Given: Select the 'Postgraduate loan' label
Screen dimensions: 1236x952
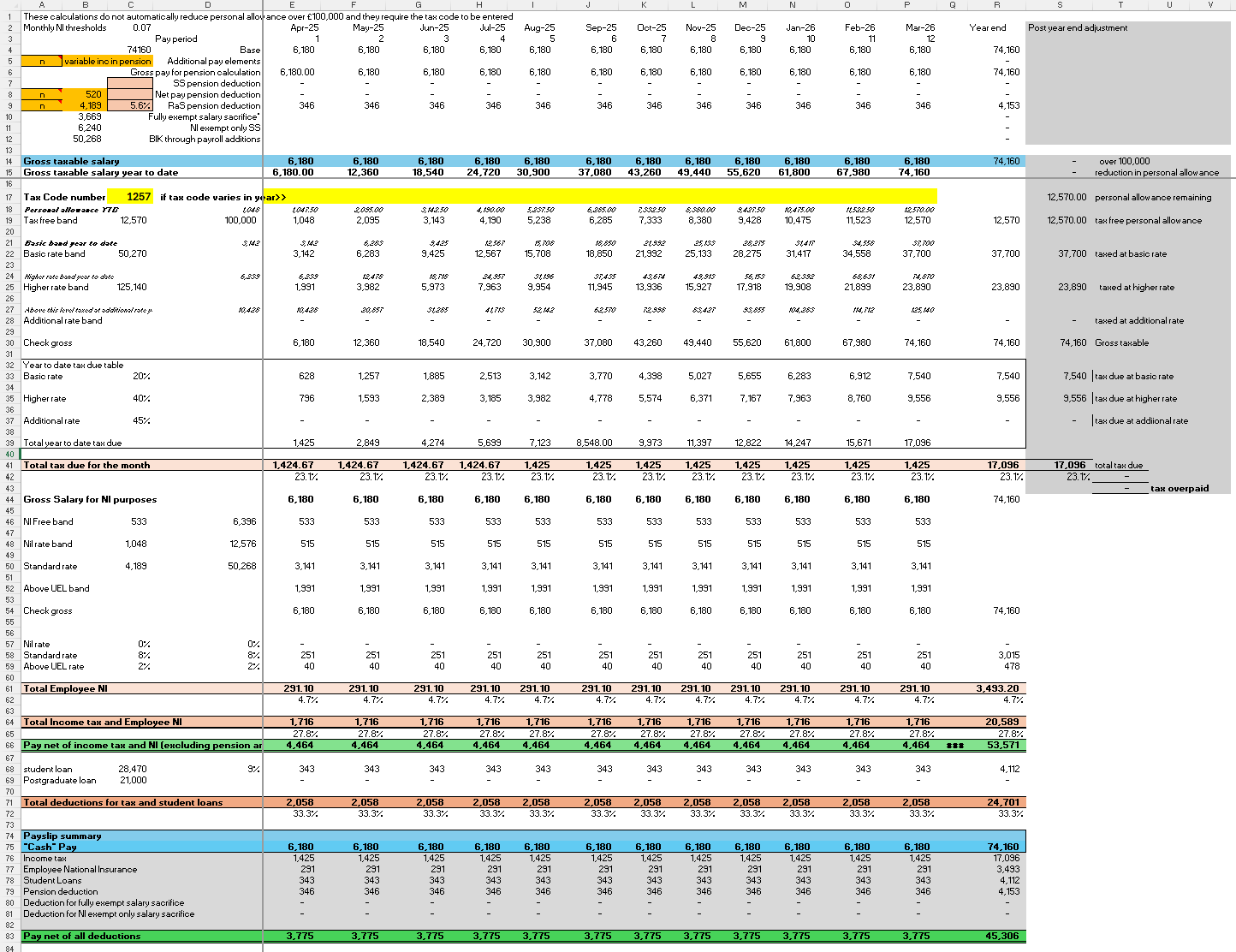Looking at the screenshot, I should pyautogui.click(x=59, y=780).
